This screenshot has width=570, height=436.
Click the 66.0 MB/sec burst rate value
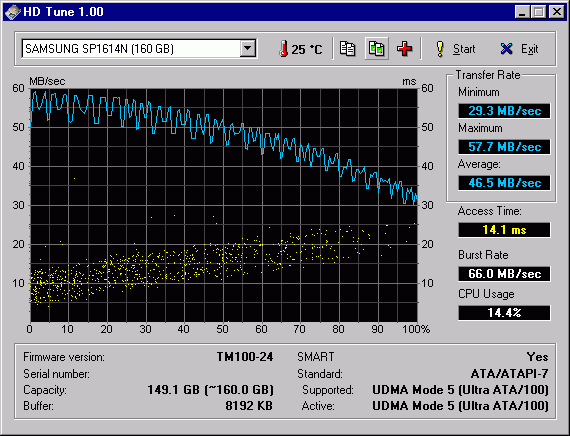[504, 273]
